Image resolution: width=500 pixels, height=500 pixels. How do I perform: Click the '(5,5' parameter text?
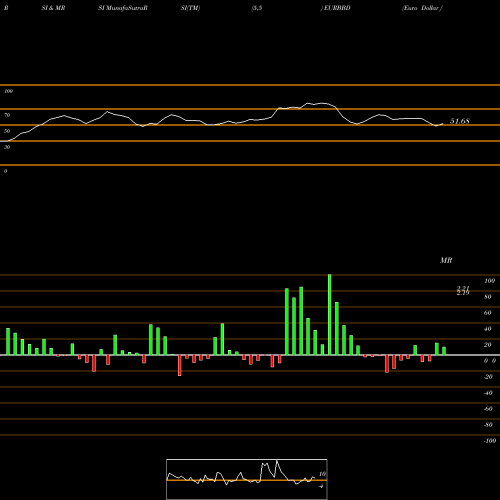click(x=257, y=8)
